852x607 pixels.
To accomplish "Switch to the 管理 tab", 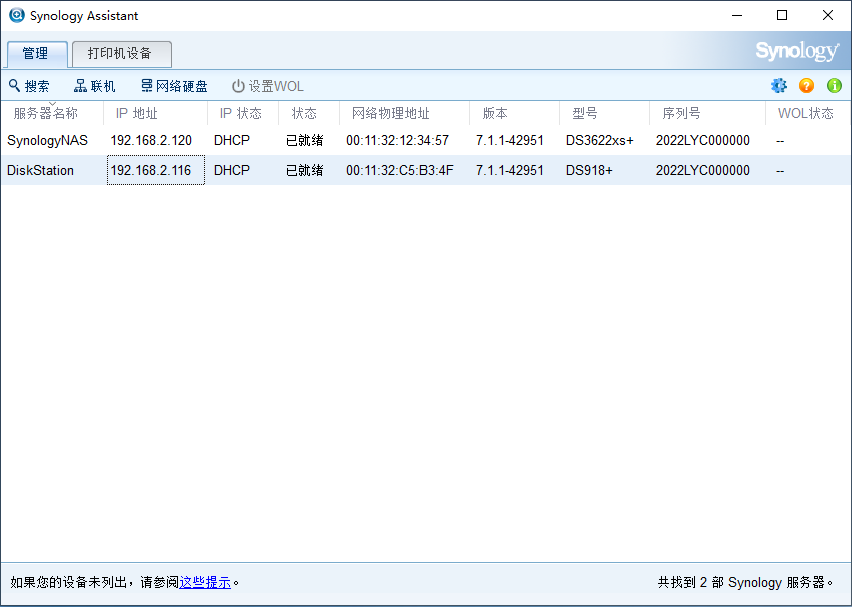I will pos(37,54).
